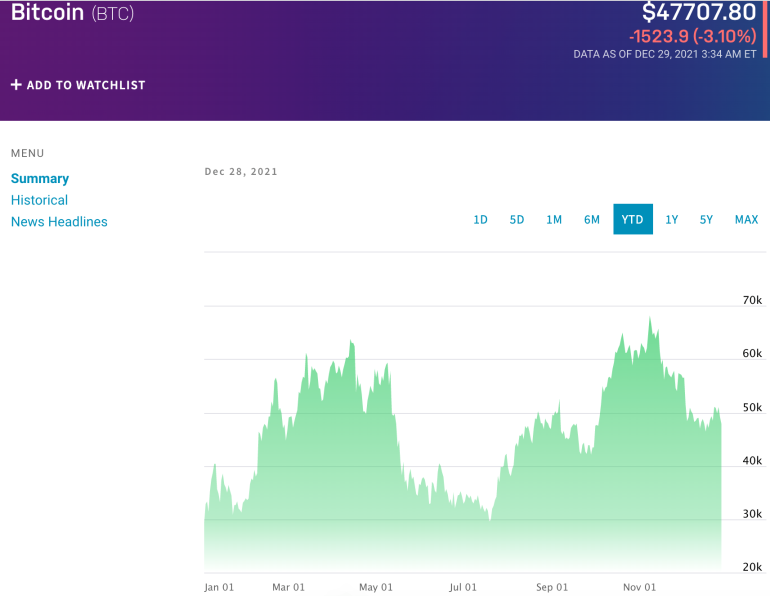Click the -1523.9 (-3.10%) change value
Screen dimensions: 770x596
coord(693,36)
